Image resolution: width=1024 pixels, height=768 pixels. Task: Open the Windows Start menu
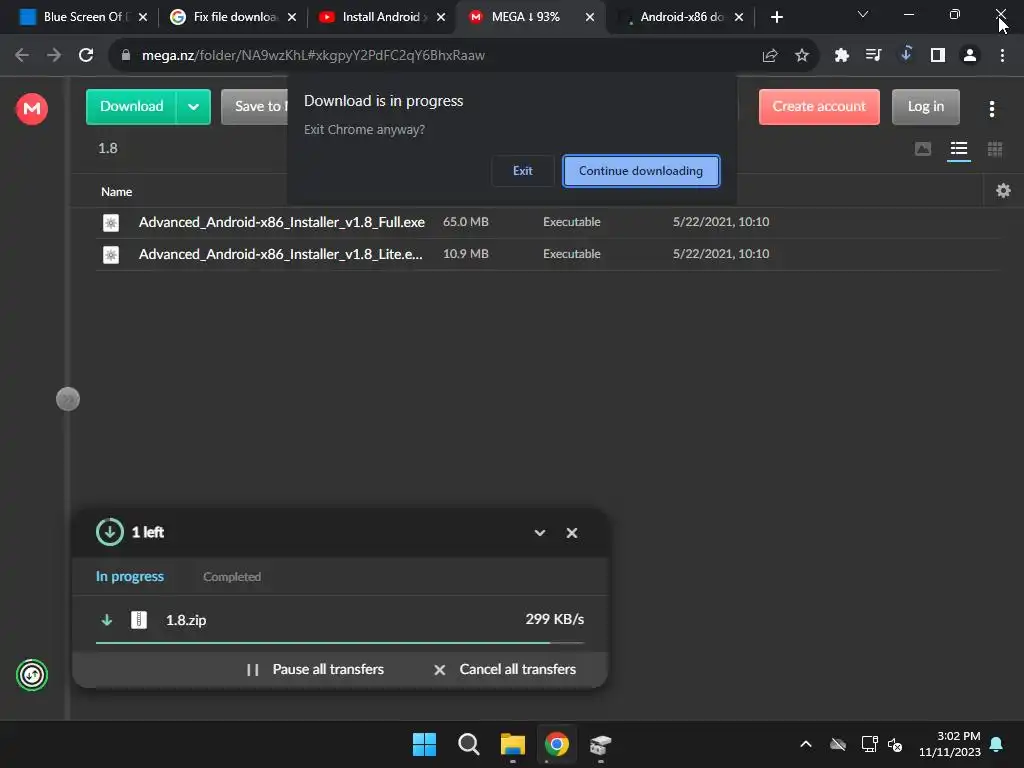click(424, 744)
